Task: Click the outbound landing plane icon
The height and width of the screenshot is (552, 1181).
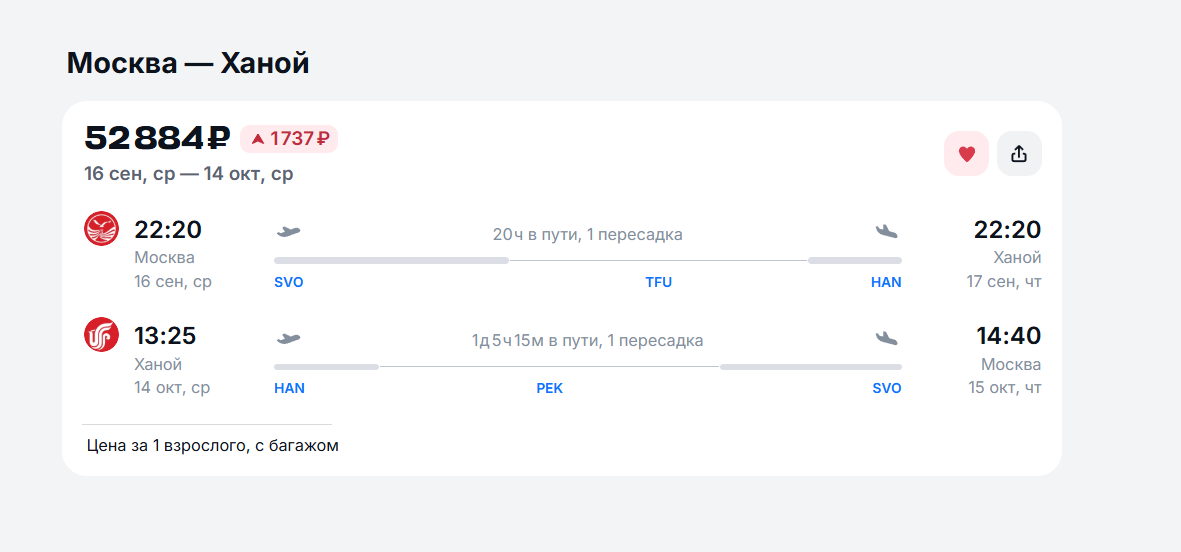Action: (887, 231)
